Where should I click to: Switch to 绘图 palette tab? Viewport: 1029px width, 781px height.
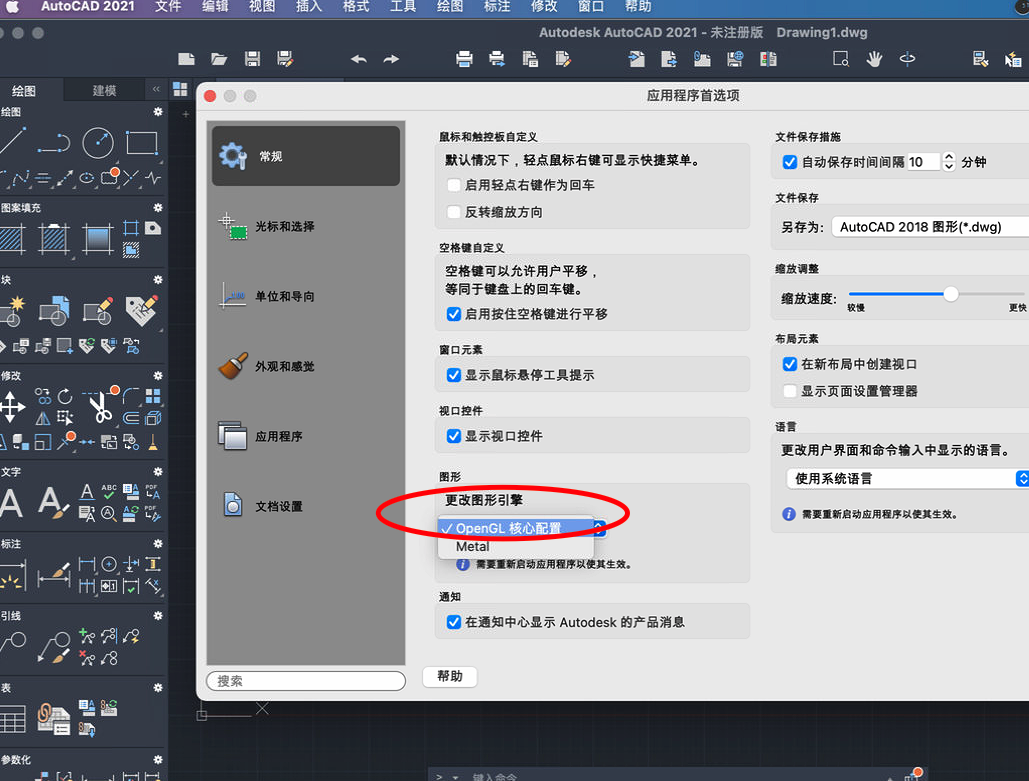[x=24, y=91]
